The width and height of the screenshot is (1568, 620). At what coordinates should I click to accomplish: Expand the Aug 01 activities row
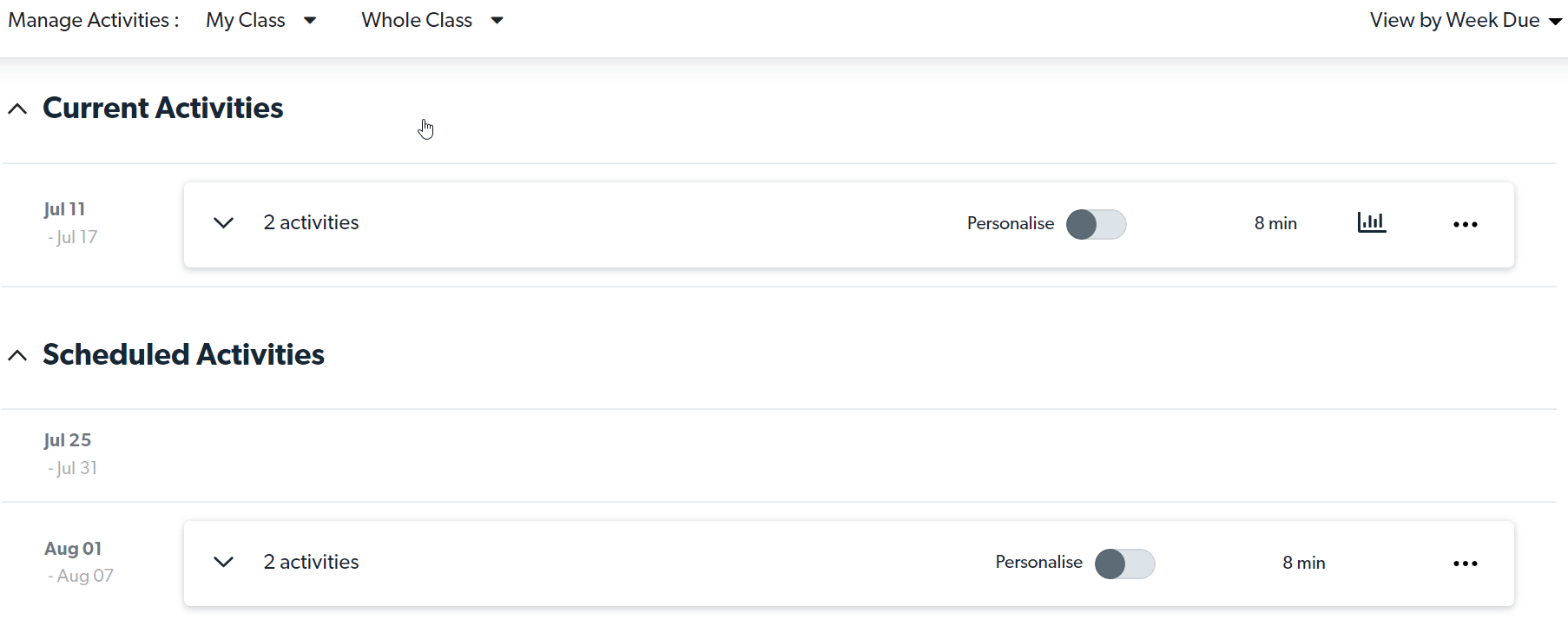(223, 562)
